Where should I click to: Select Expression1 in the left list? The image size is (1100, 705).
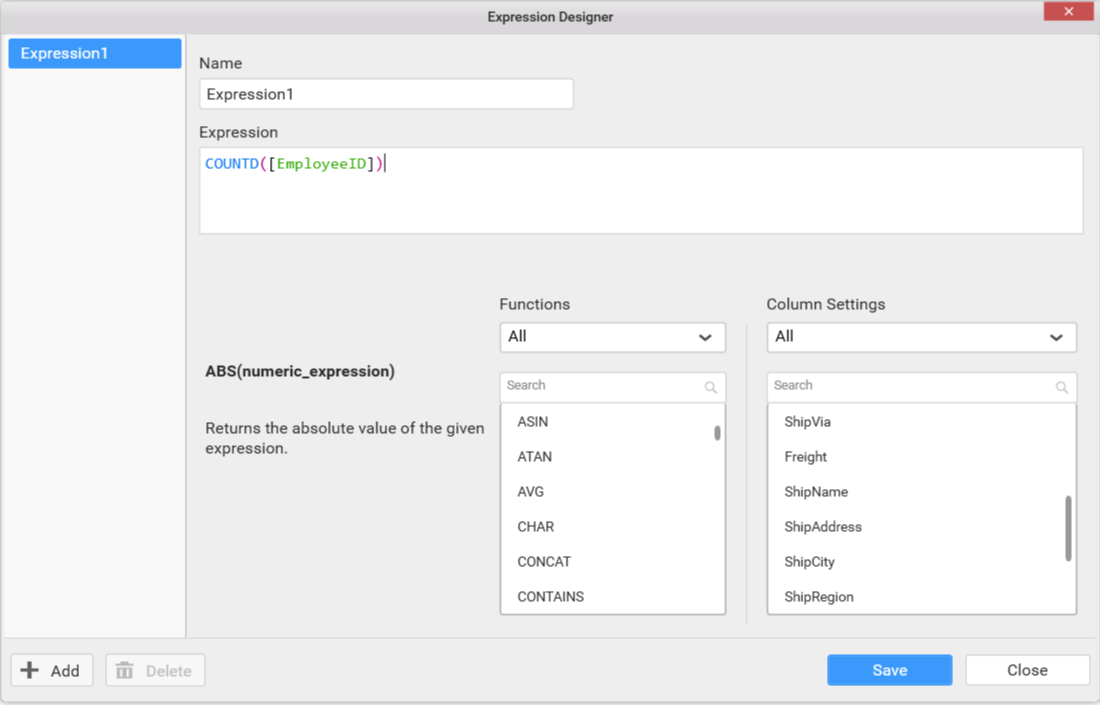click(95, 54)
